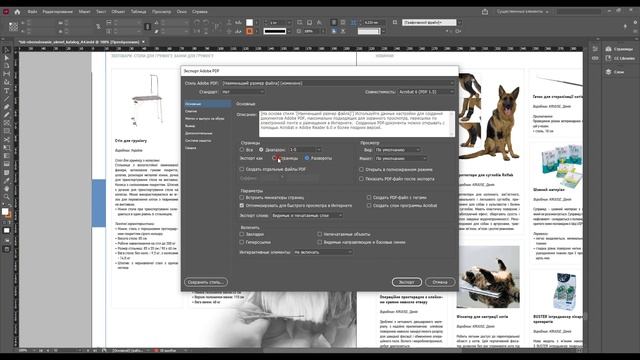The height and width of the screenshot is (360, 640).
Task: Click the fill/stroke swatch in the tools panel
Action: click(x=6, y=213)
